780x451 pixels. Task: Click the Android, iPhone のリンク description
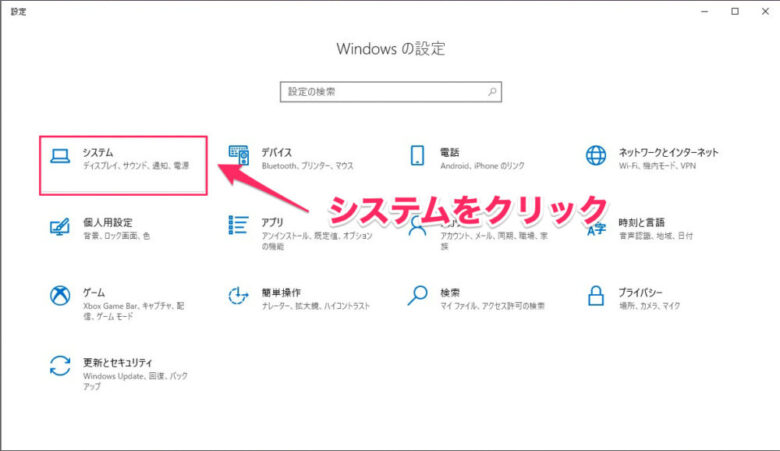[x=482, y=166]
